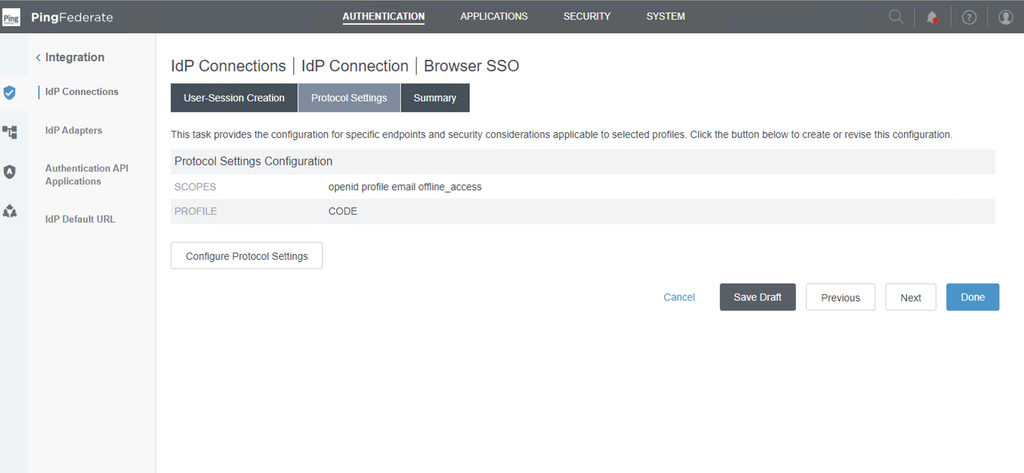Open the SECURITY menu
Viewport: 1024px width, 473px height.
(587, 16)
